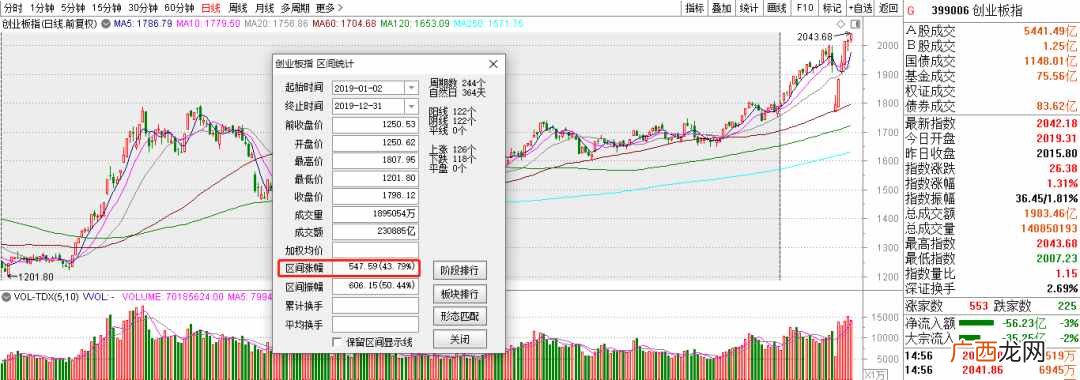Select the 30分钟 period tab

(x=143, y=8)
